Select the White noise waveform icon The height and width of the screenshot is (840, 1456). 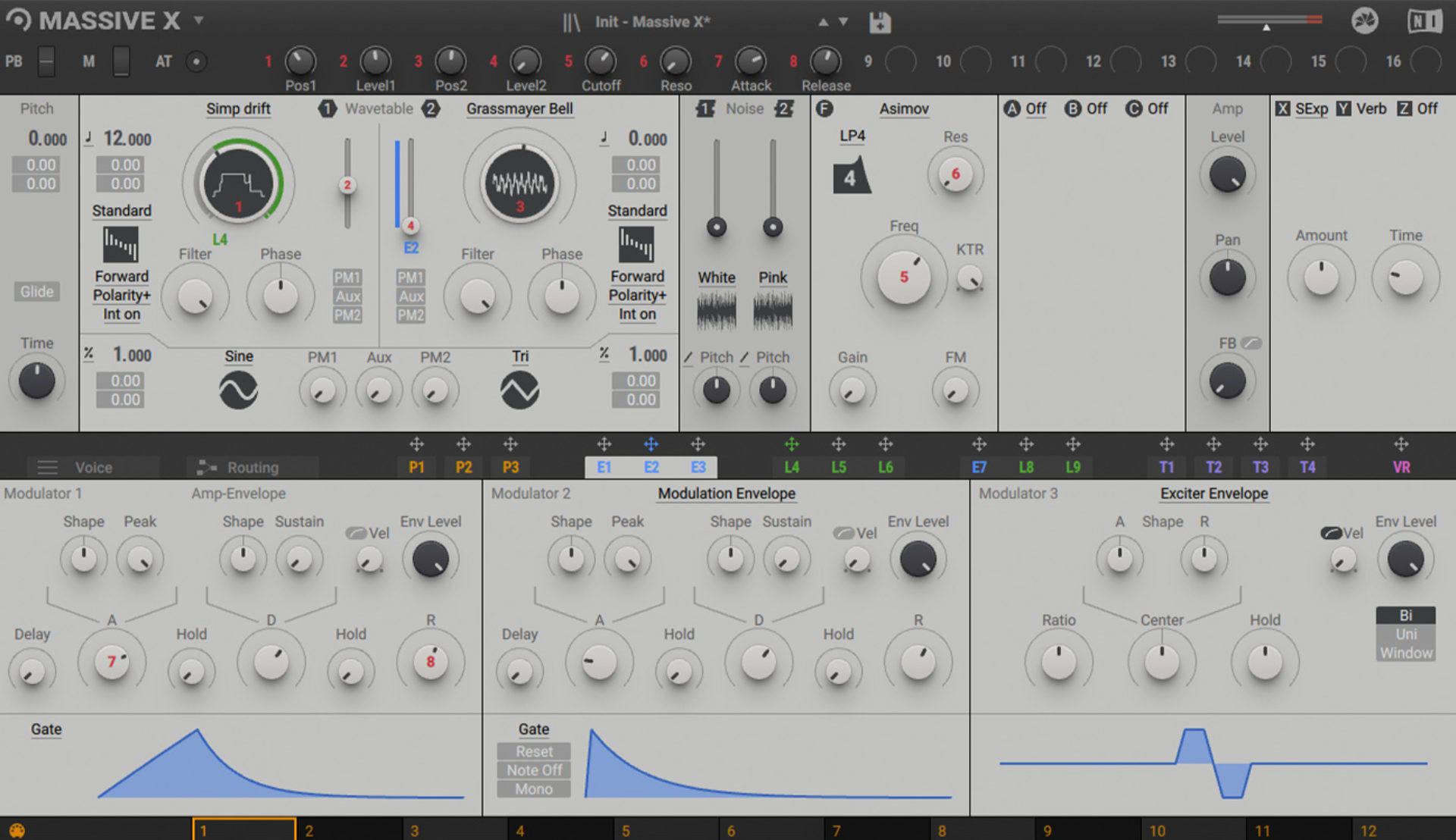(x=715, y=309)
